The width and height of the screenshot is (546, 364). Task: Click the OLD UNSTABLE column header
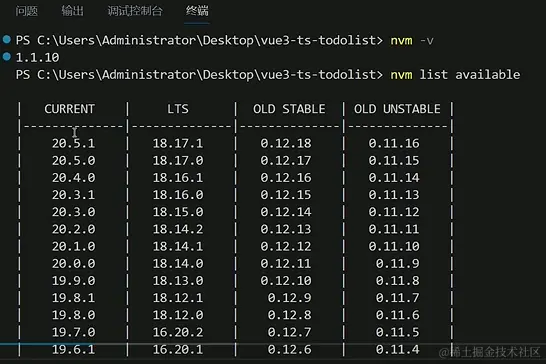click(397, 109)
